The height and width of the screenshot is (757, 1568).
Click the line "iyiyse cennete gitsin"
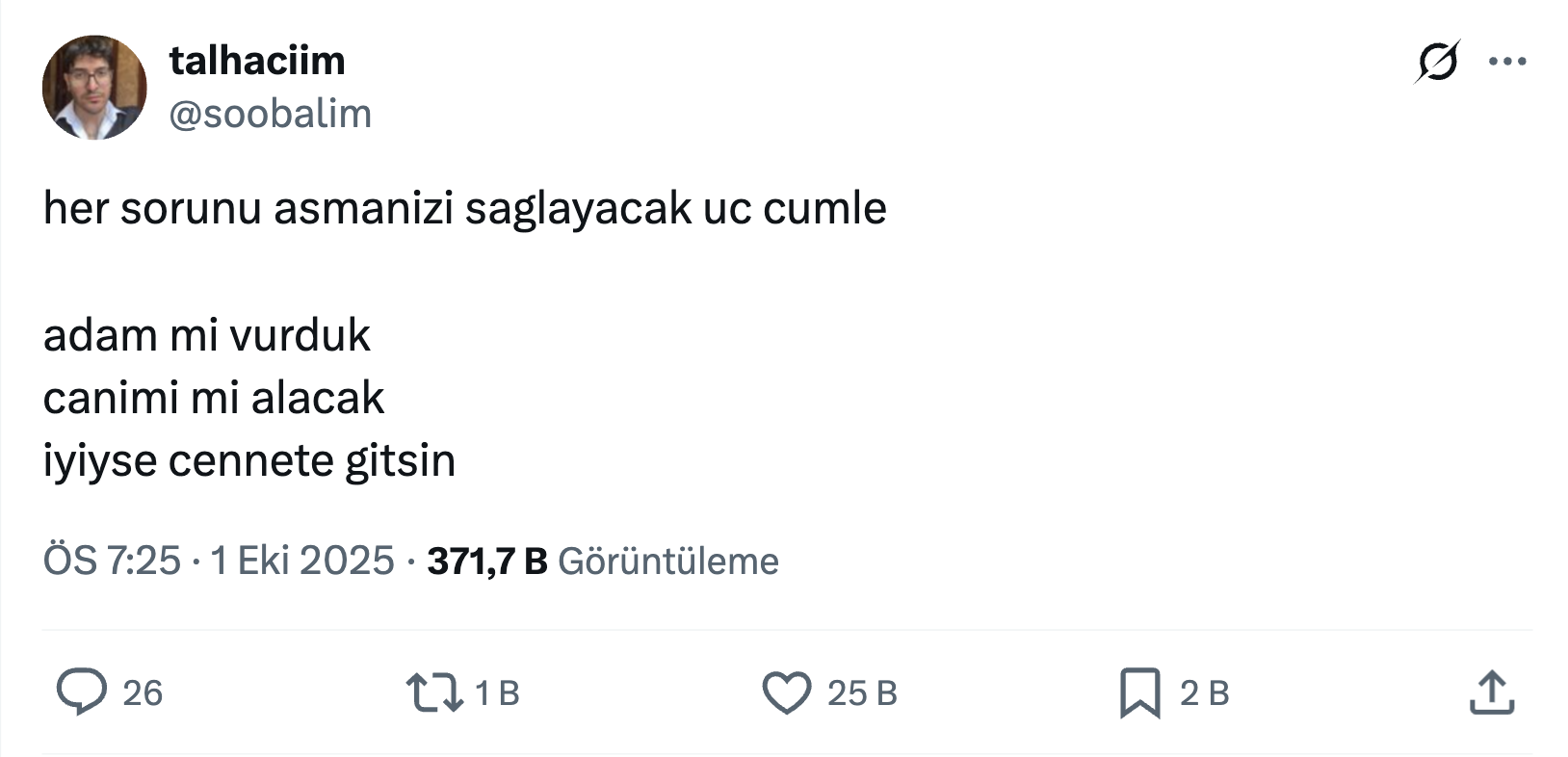[x=249, y=460]
